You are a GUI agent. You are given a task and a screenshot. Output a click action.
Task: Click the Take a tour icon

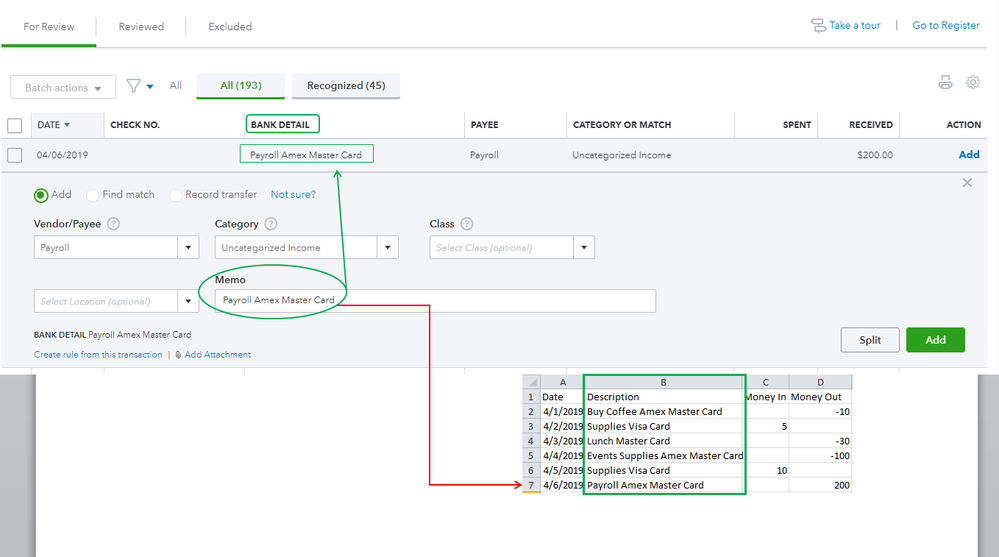coord(819,26)
